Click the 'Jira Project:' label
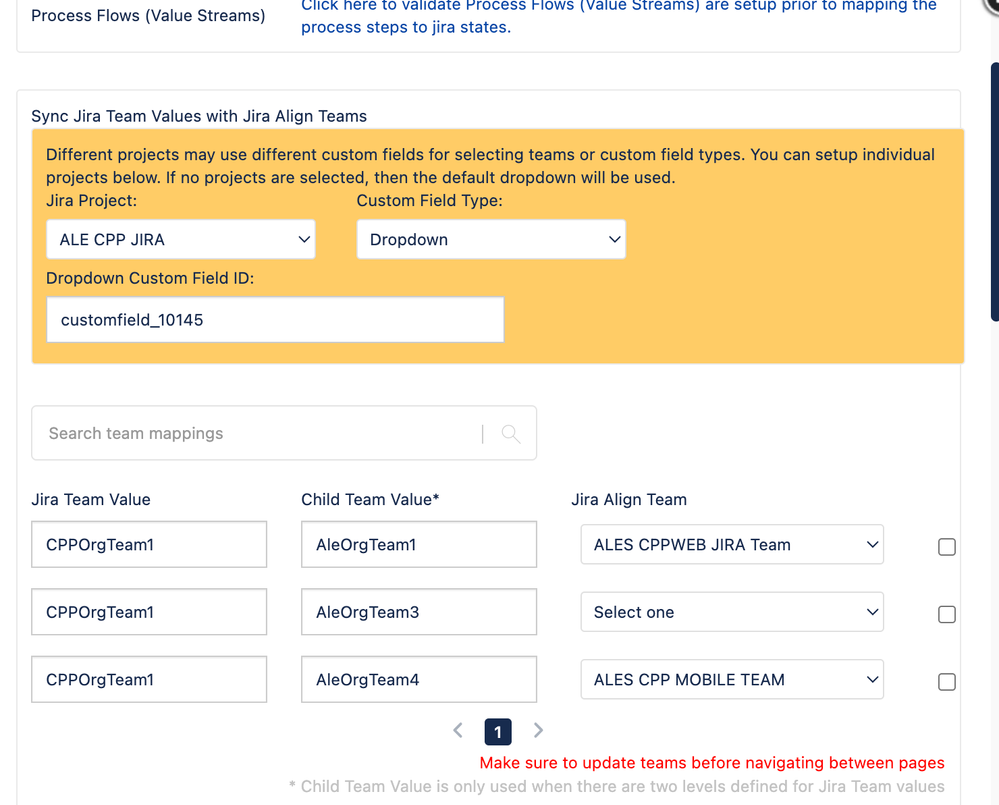The height and width of the screenshot is (805, 999). pyautogui.click(x=92, y=201)
